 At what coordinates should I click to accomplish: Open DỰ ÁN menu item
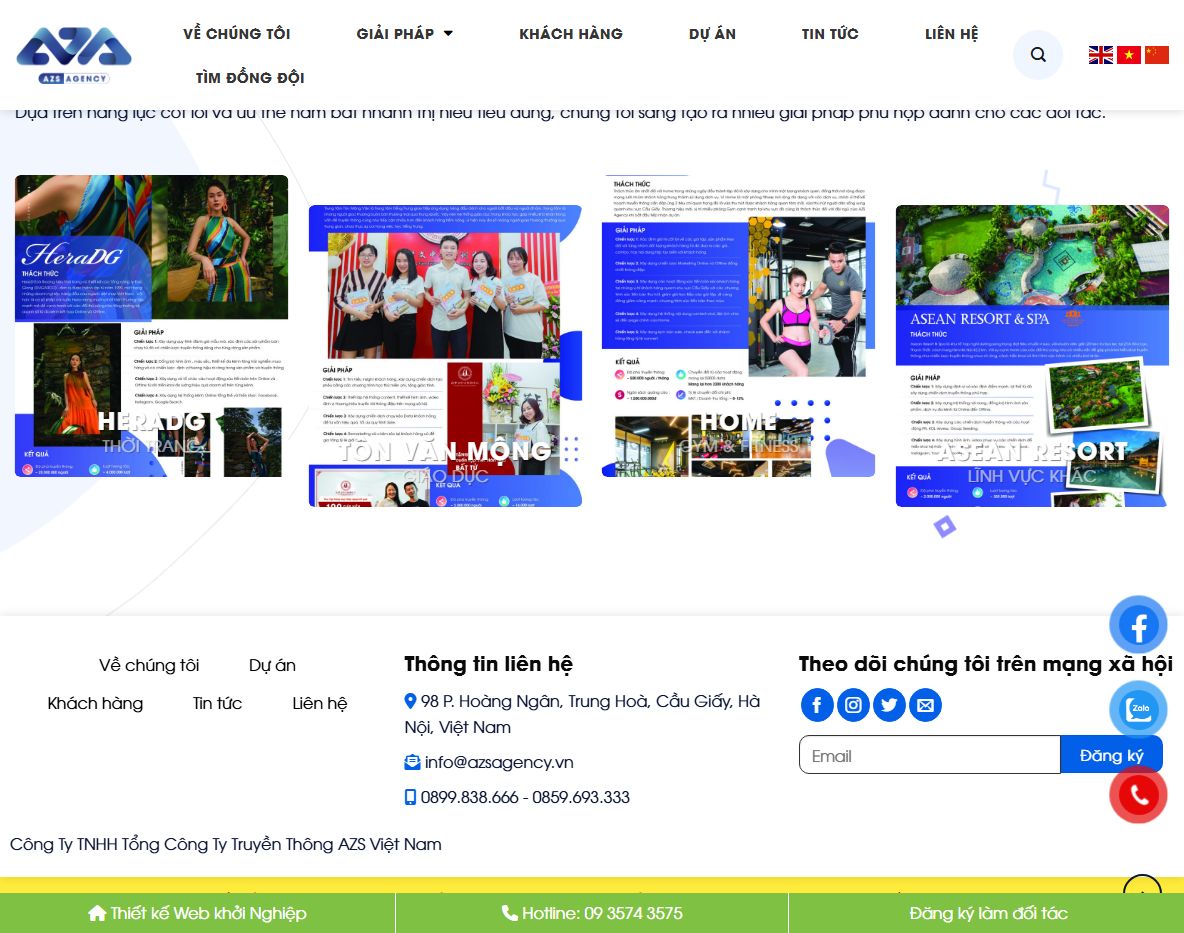coord(712,33)
